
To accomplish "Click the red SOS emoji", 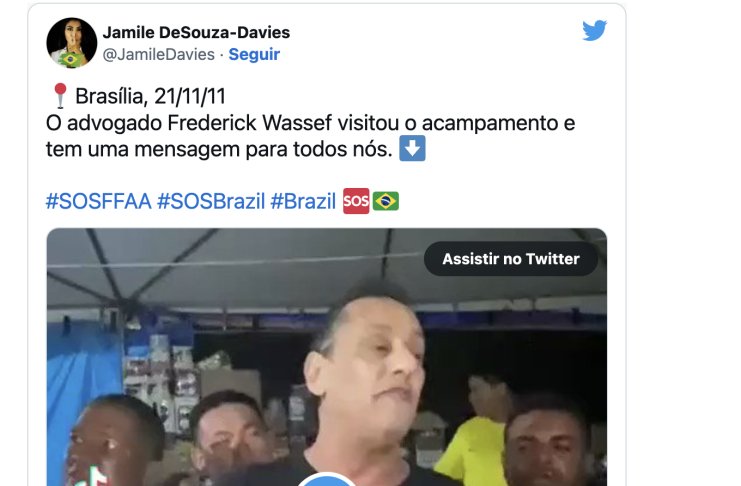I will (356, 201).
